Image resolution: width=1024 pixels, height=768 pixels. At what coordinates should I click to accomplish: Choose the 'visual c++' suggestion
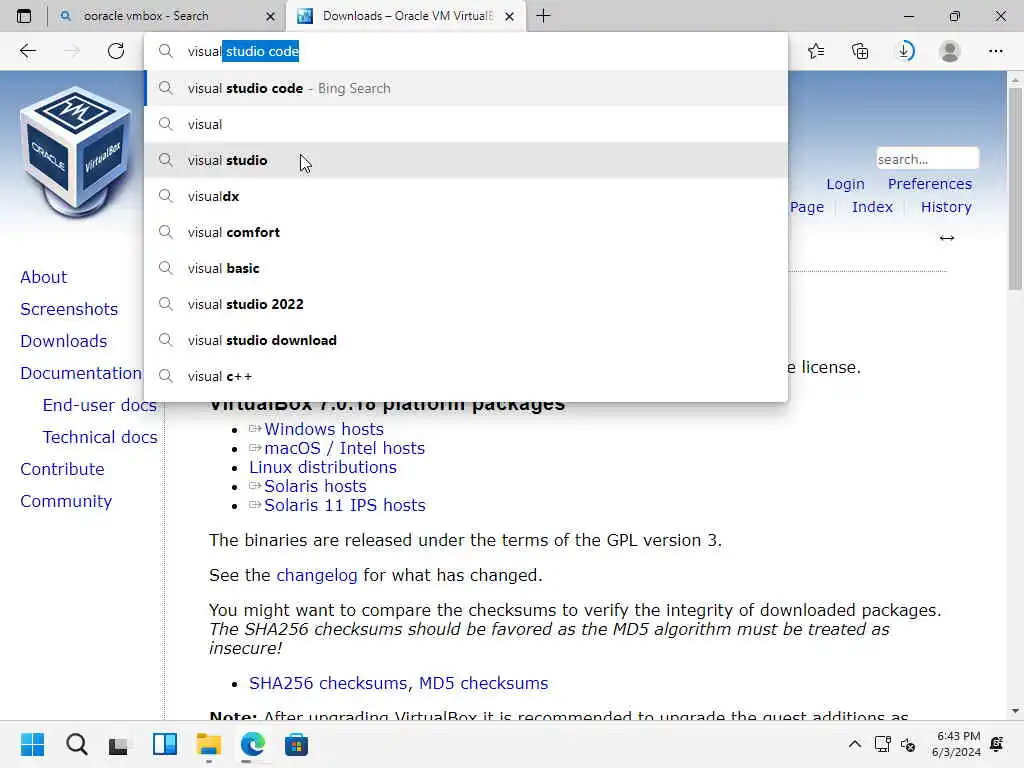(466, 376)
